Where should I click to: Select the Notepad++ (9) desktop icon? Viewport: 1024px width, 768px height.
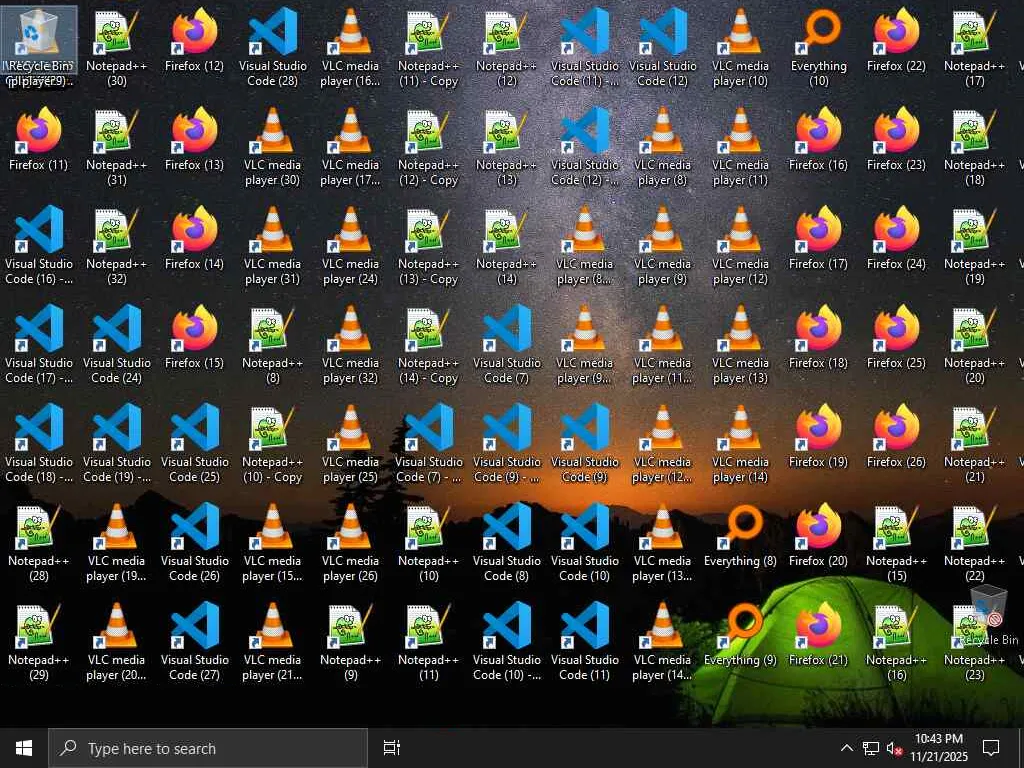pos(350,643)
